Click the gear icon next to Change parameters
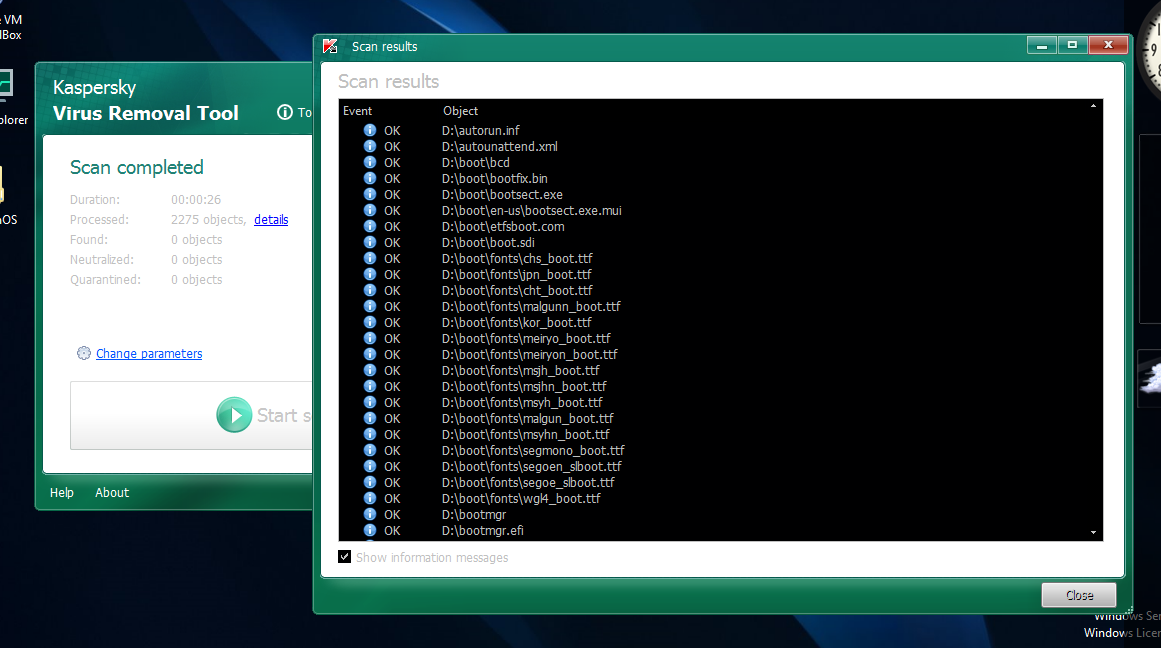1161x648 pixels. 84,353
